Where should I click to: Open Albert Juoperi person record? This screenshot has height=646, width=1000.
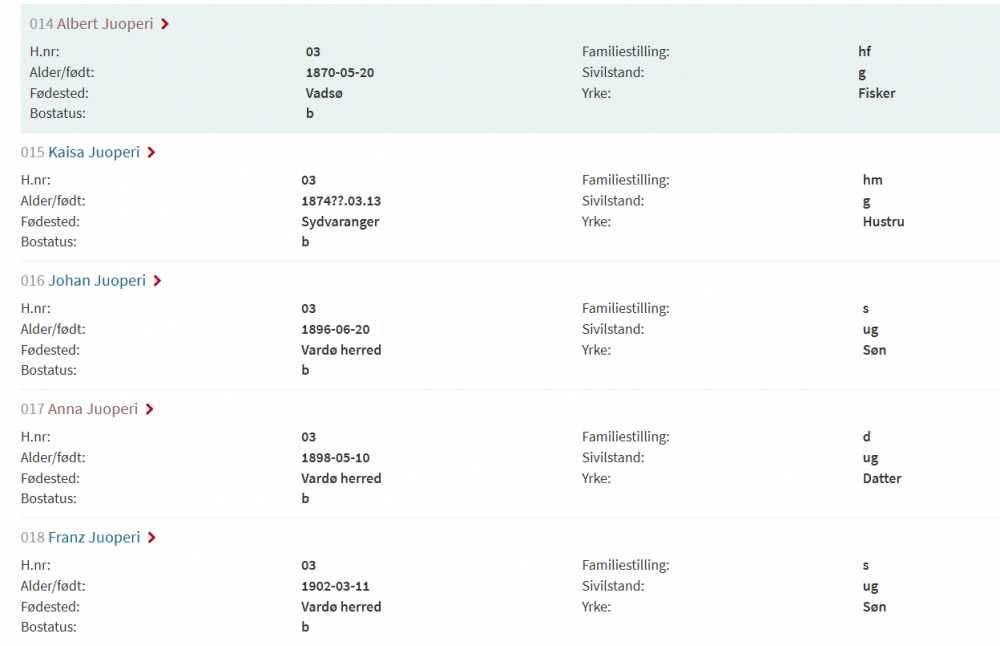click(x=105, y=24)
